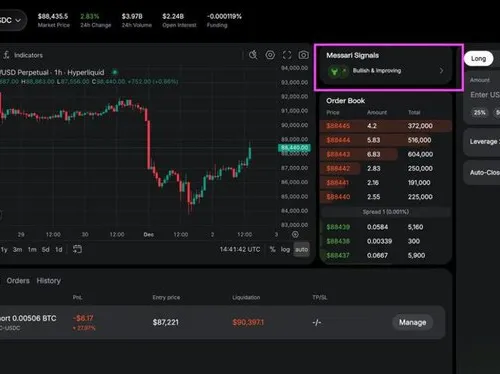This screenshot has height=374, width=500.
Task: Expand the trading pair dropdown chevron
Action: [x=18, y=20]
